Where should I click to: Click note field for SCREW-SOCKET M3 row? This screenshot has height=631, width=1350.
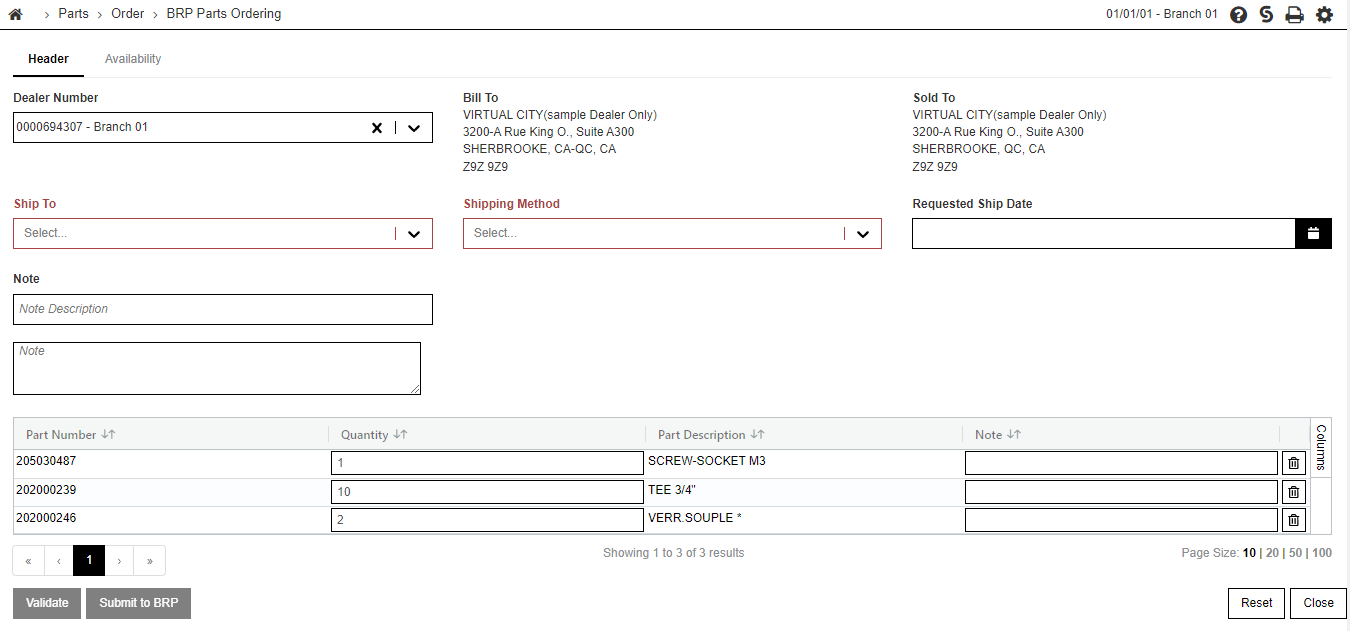[x=1121, y=463]
